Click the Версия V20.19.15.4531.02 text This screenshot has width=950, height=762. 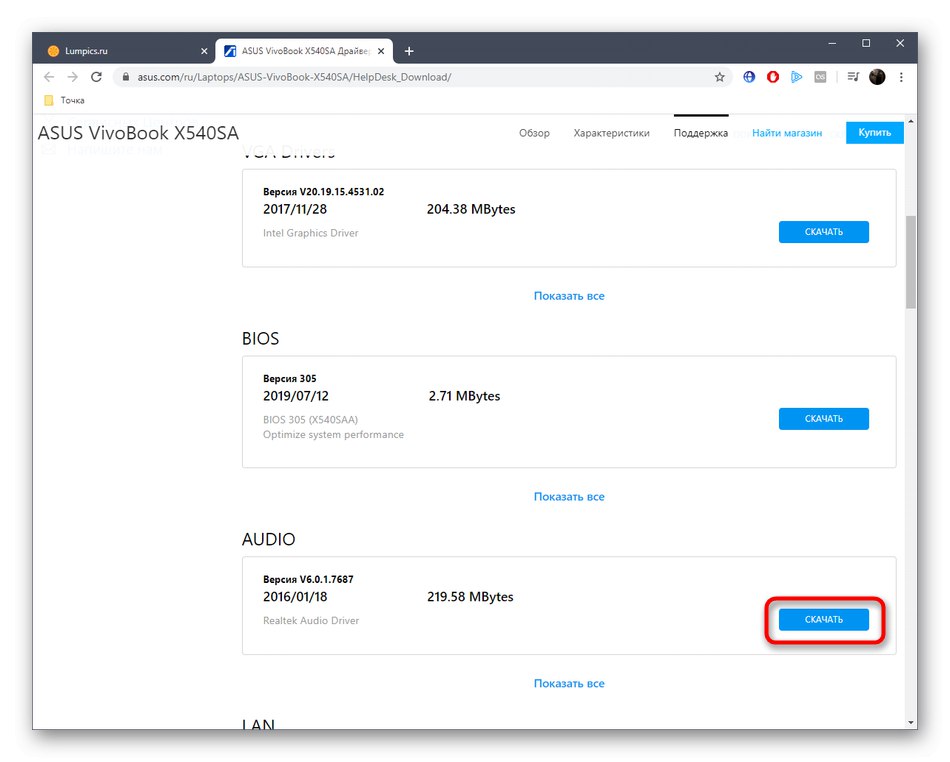click(324, 191)
